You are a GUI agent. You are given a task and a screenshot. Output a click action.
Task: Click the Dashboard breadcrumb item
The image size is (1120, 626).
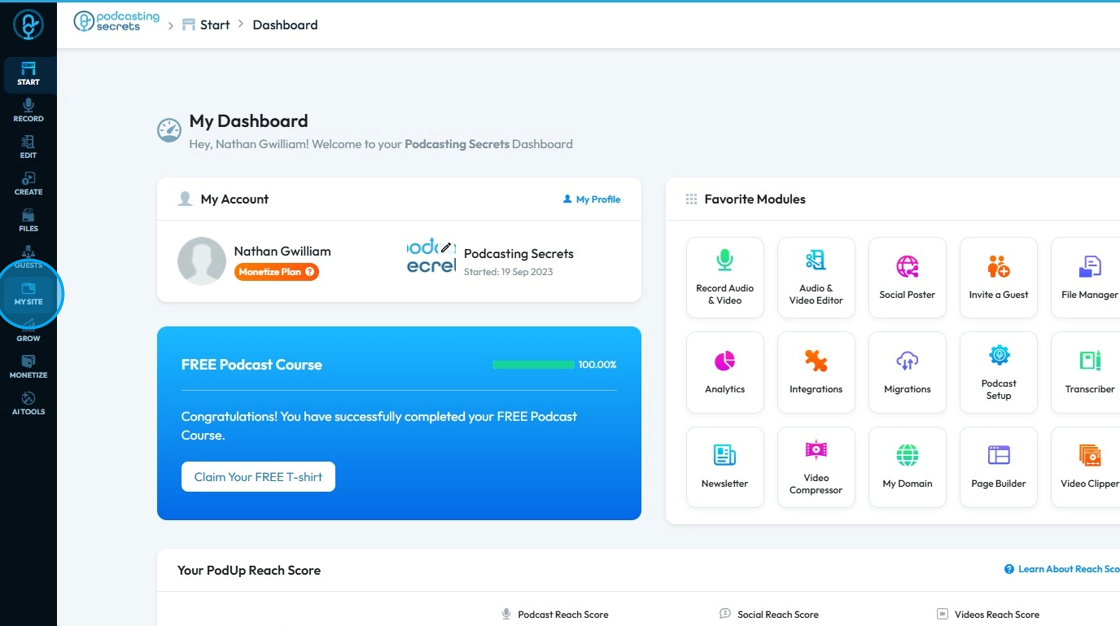[285, 25]
